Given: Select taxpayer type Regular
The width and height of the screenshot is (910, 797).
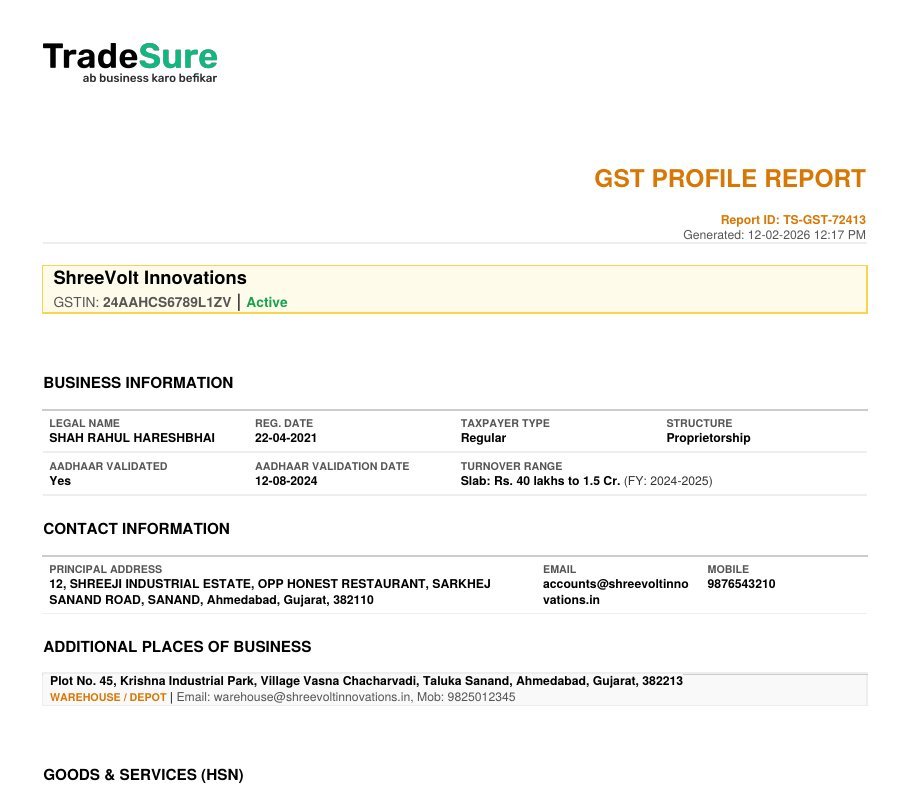Looking at the screenshot, I should (483, 438).
